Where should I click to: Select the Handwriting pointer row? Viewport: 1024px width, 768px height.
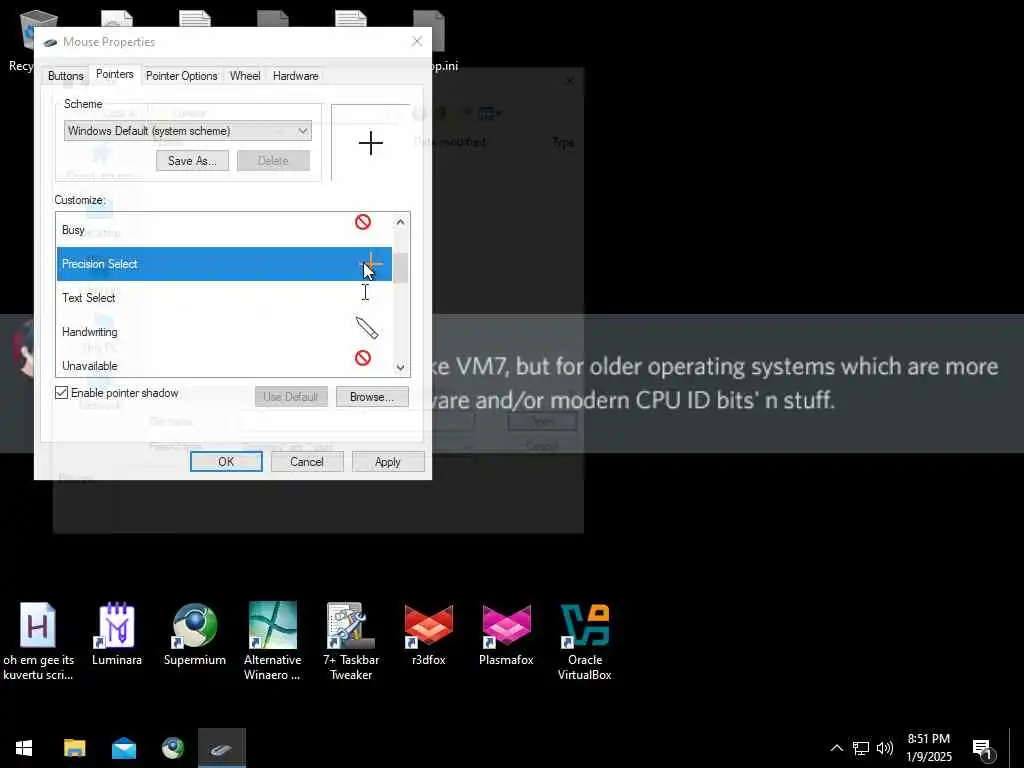[224, 332]
